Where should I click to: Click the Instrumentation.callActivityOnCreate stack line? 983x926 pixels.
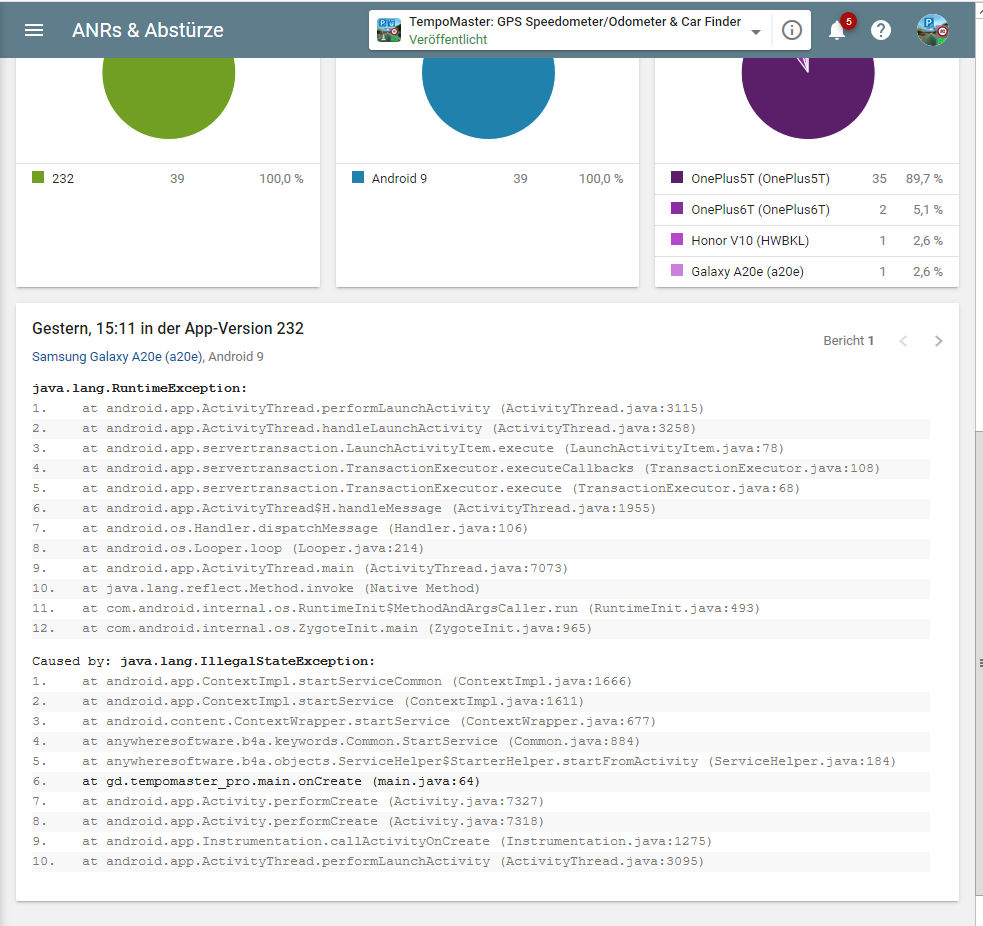click(x=481, y=841)
